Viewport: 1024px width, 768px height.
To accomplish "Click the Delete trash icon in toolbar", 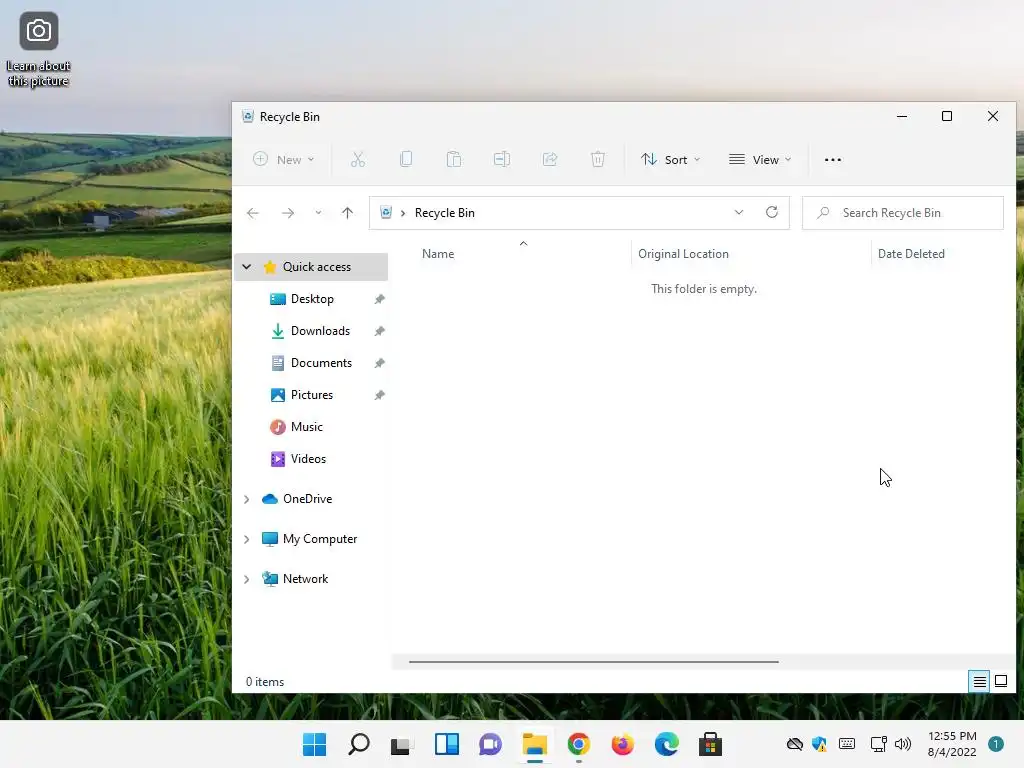I will 598,159.
